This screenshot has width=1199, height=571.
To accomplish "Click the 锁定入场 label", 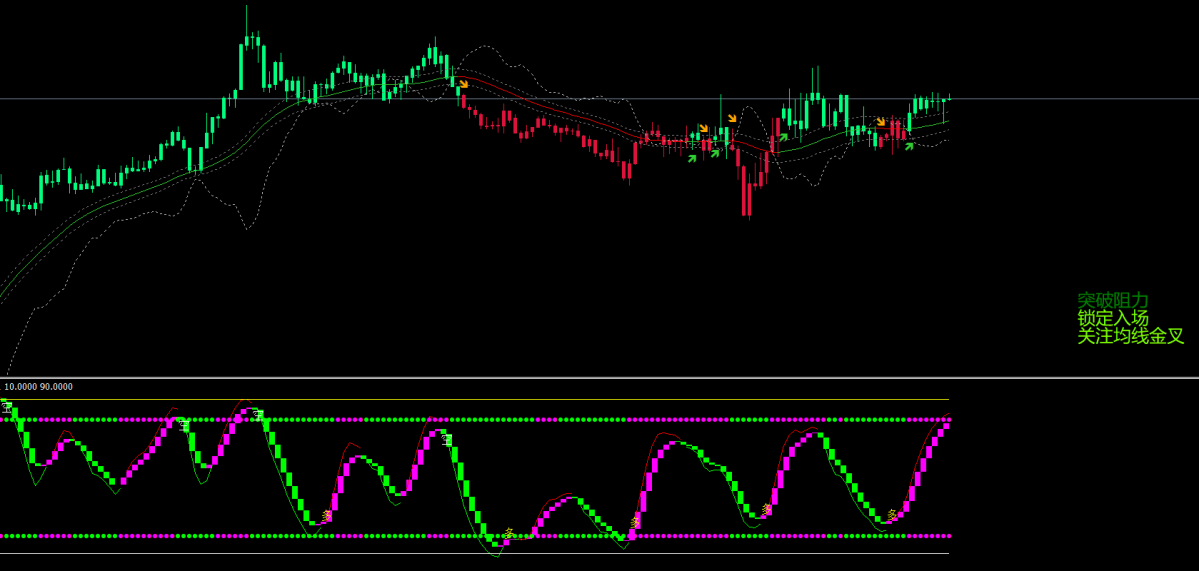I will [x=1113, y=318].
